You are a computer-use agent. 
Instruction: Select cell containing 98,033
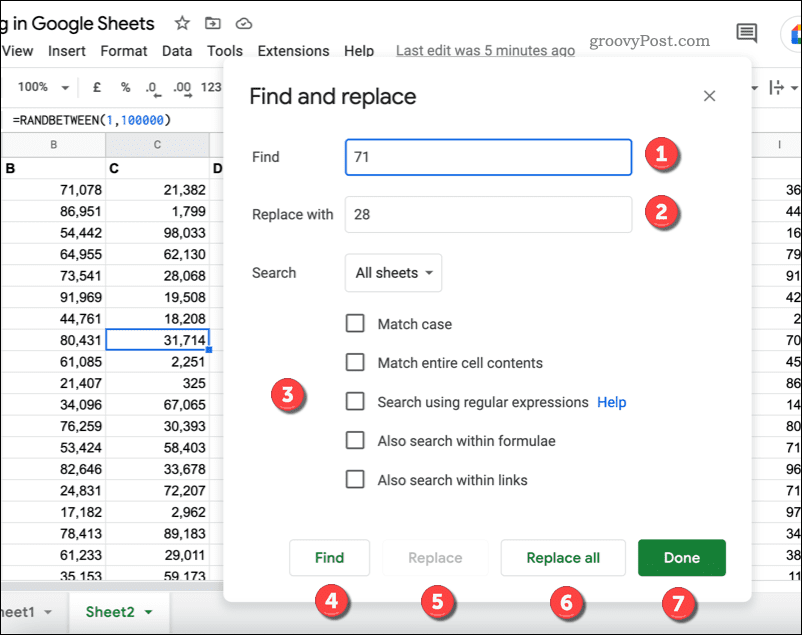(x=158, y=233)
